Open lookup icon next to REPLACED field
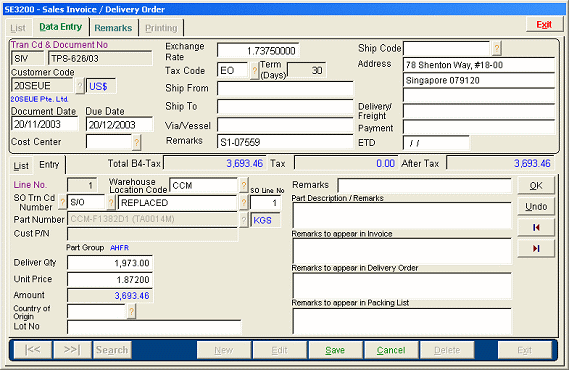Image resolution: width=569 pixels, height=370 pixels. tap(243, 202)
